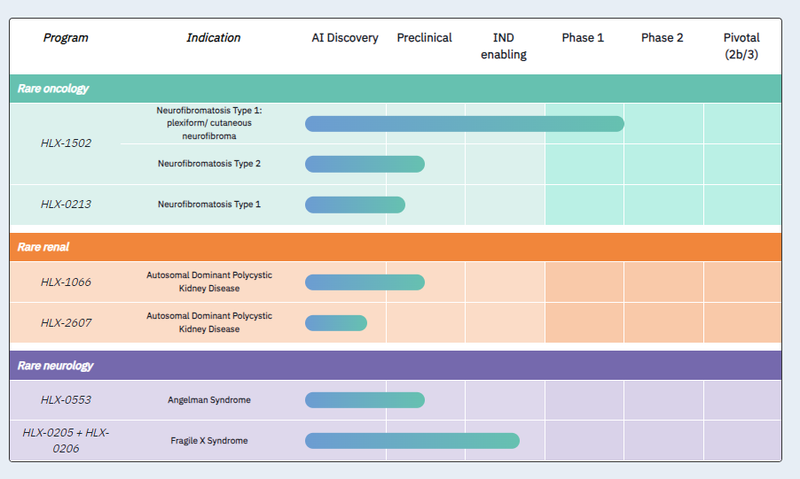This screenshot has height=479, width=800.
Task: Open the HLX-1502 program name
Action: pyautogui.click(x=66, y=143)
